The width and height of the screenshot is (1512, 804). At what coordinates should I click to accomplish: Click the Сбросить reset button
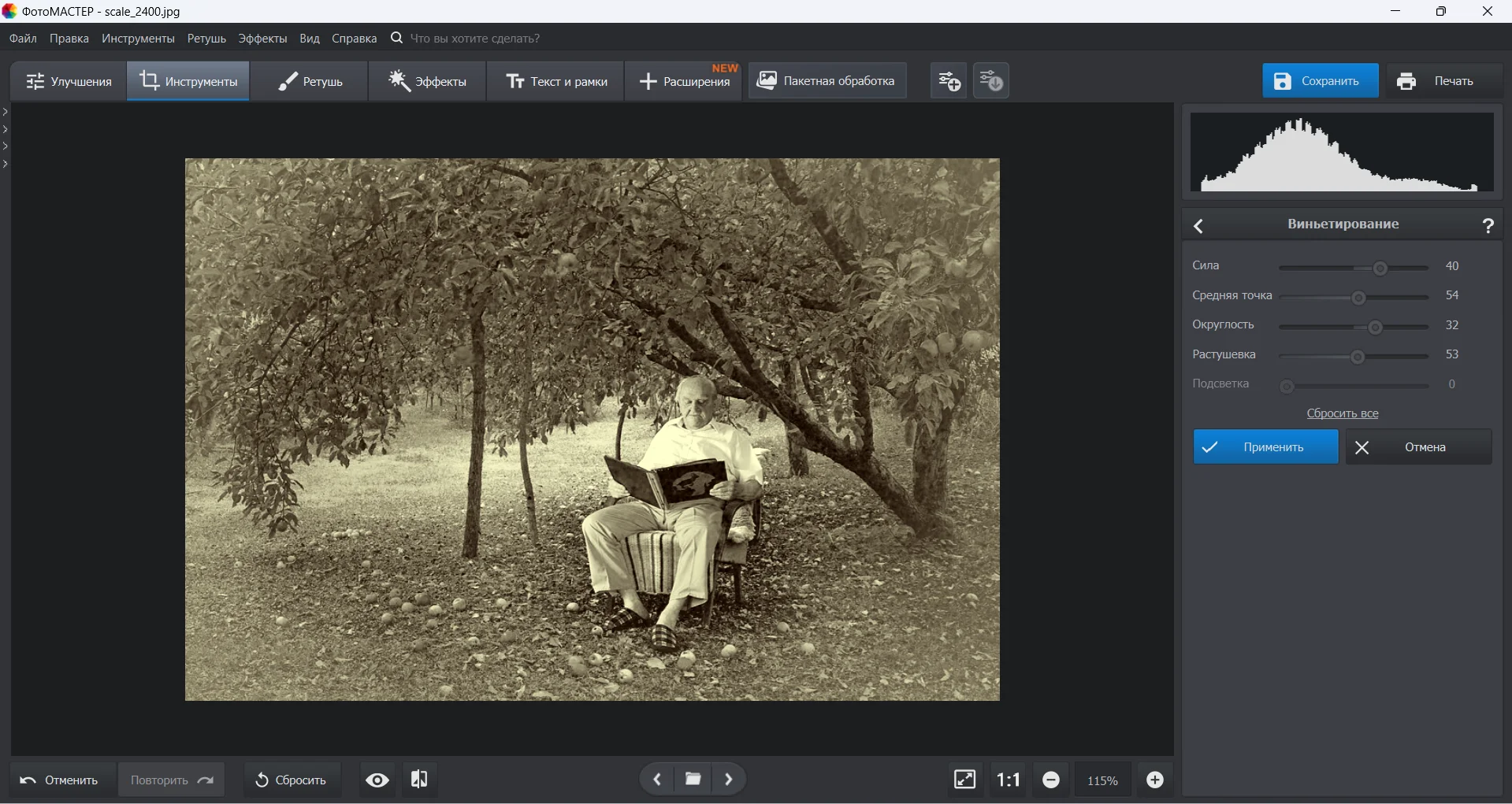[292, 780]
